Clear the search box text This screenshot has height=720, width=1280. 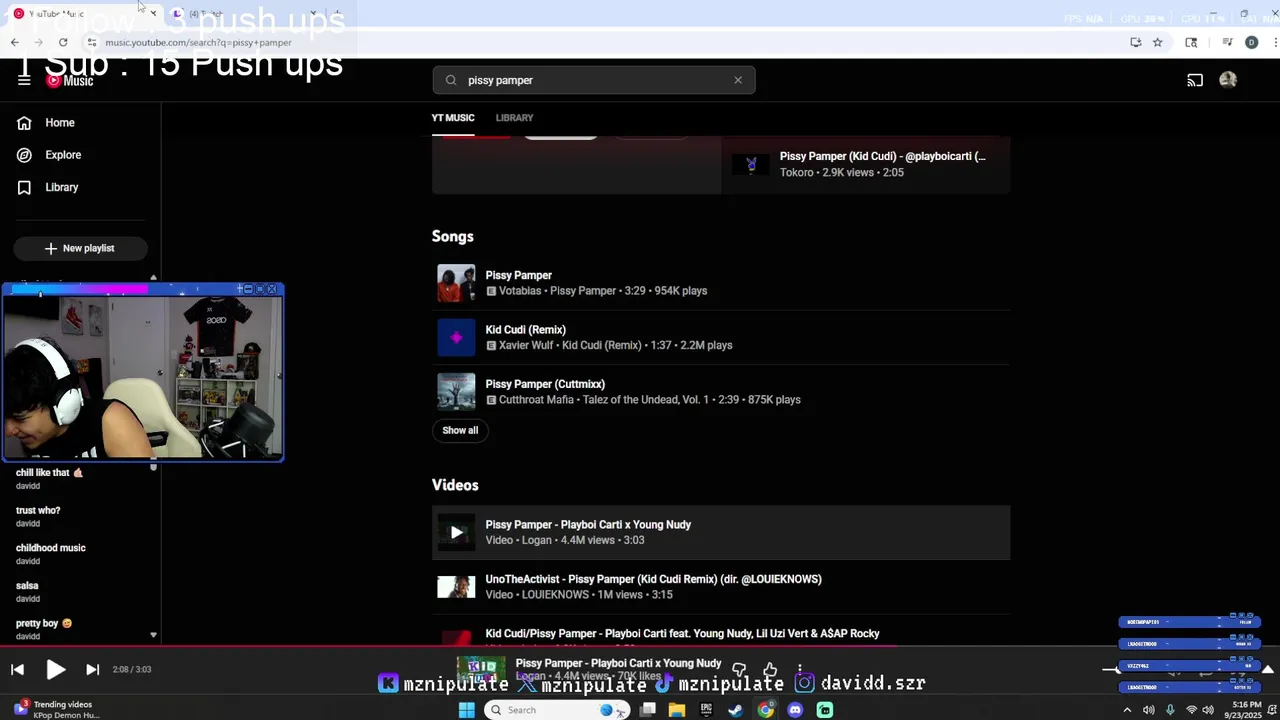(738, 80)
